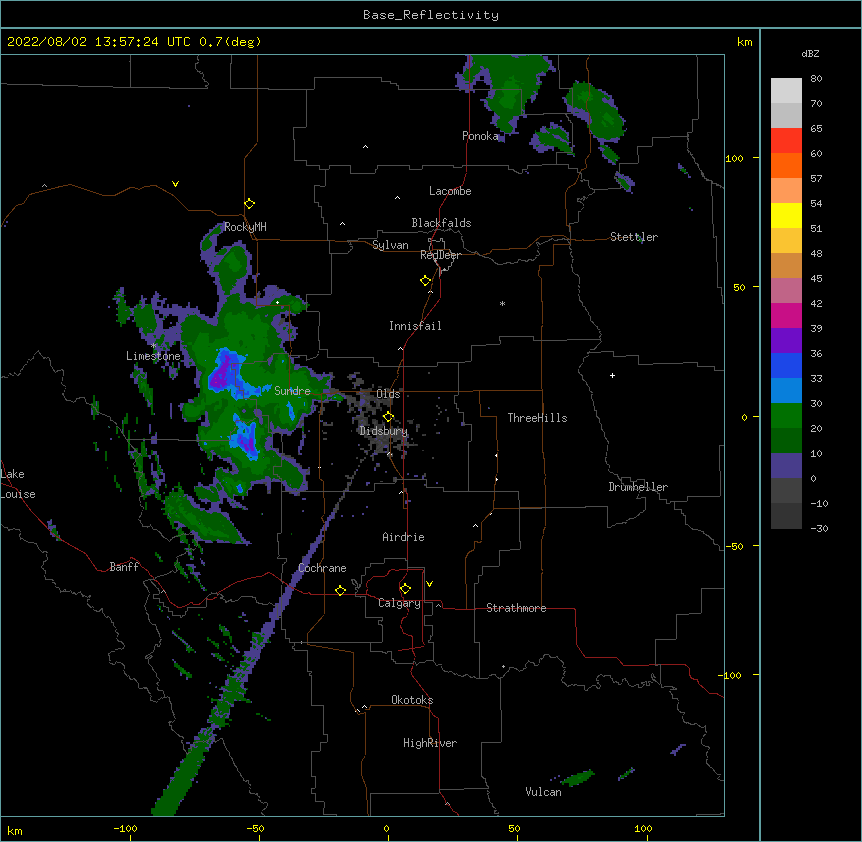
Task: Click the km unit label at bottom left
Action: (15, 830)
